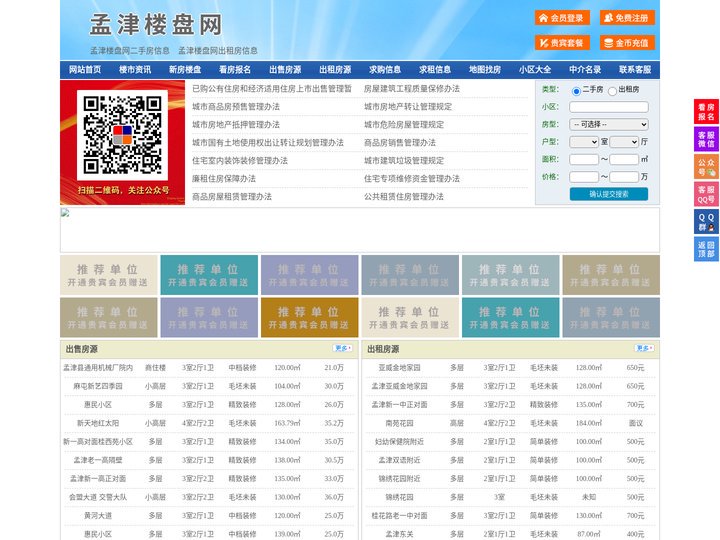The width and height of the screenshot is (720, 540).
Task: Click the 免费注册 free register button
Action: [x=627, y=18]
